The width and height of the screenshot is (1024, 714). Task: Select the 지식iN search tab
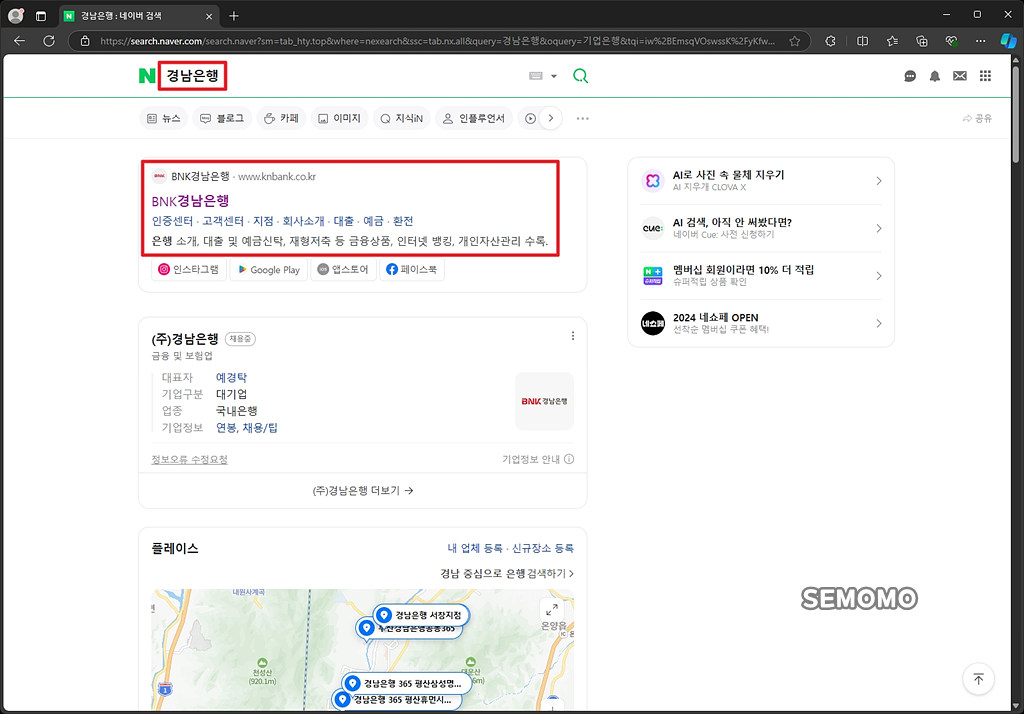(x=402, y=118)
